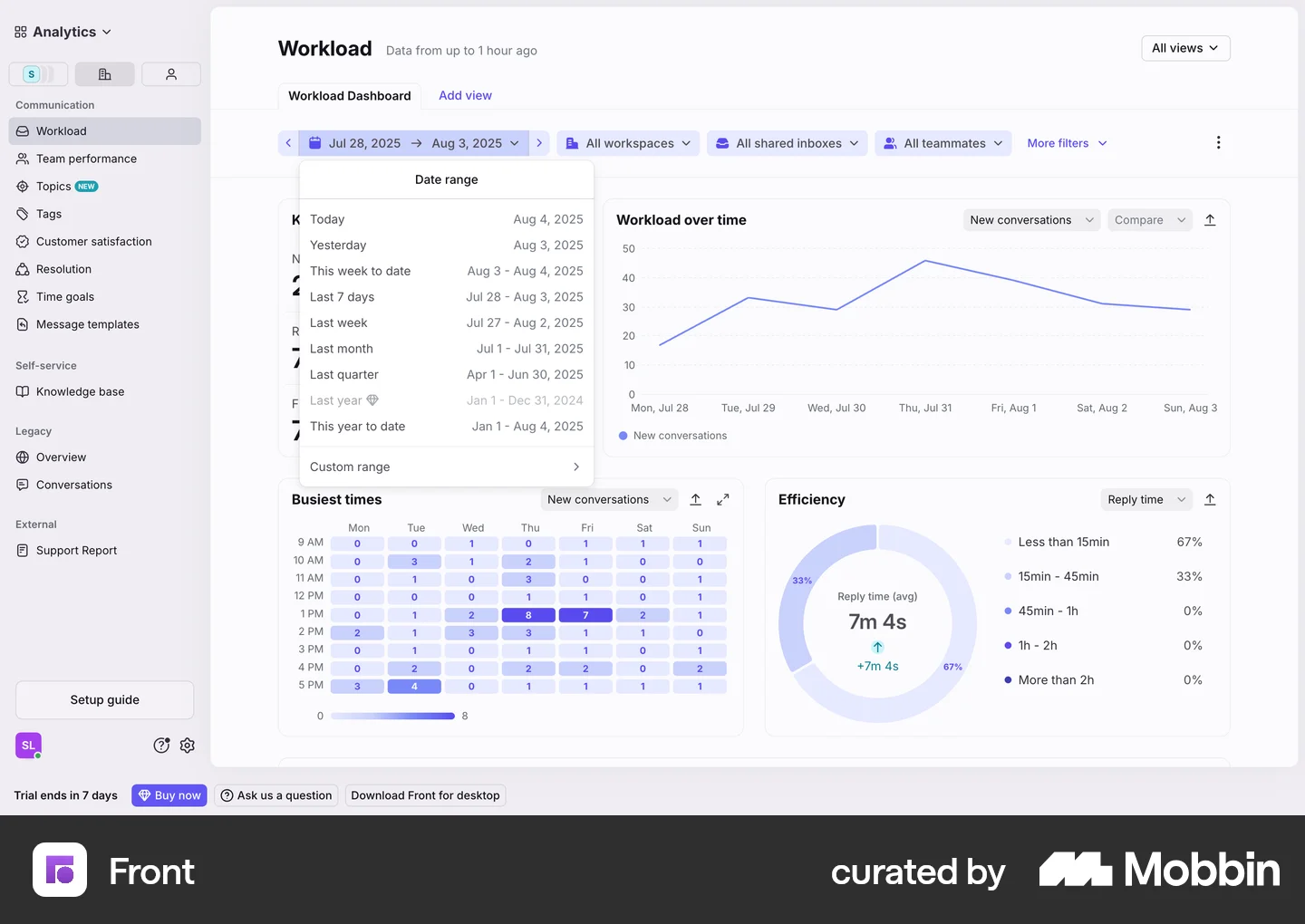Go to previous date range arrow

[288, 143]
